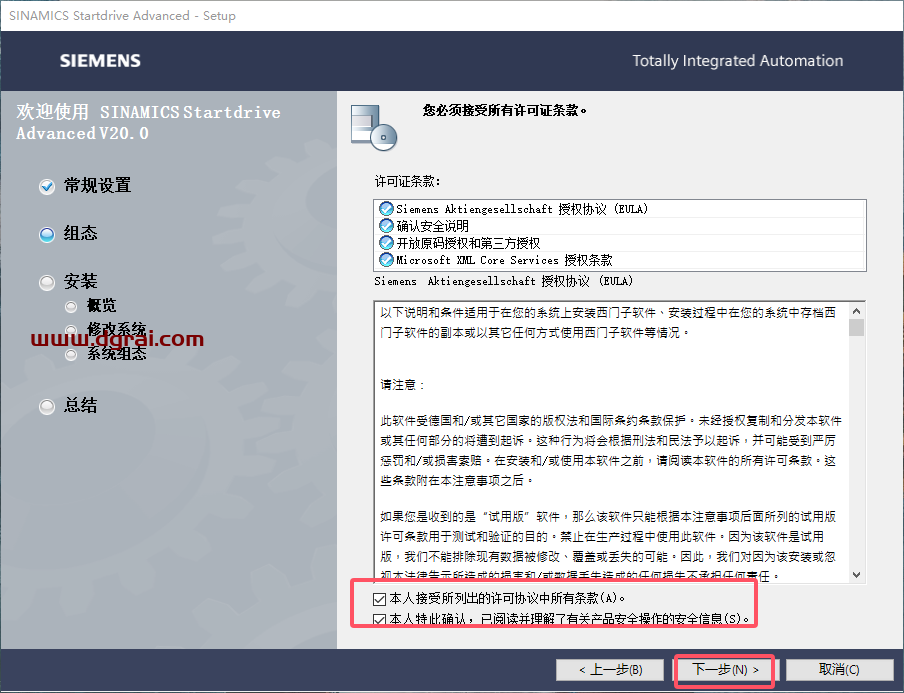Click the 开放原码授权和第三方授权 row check icon
Viewport: 904px width, 693px height.
pos(386,243)
